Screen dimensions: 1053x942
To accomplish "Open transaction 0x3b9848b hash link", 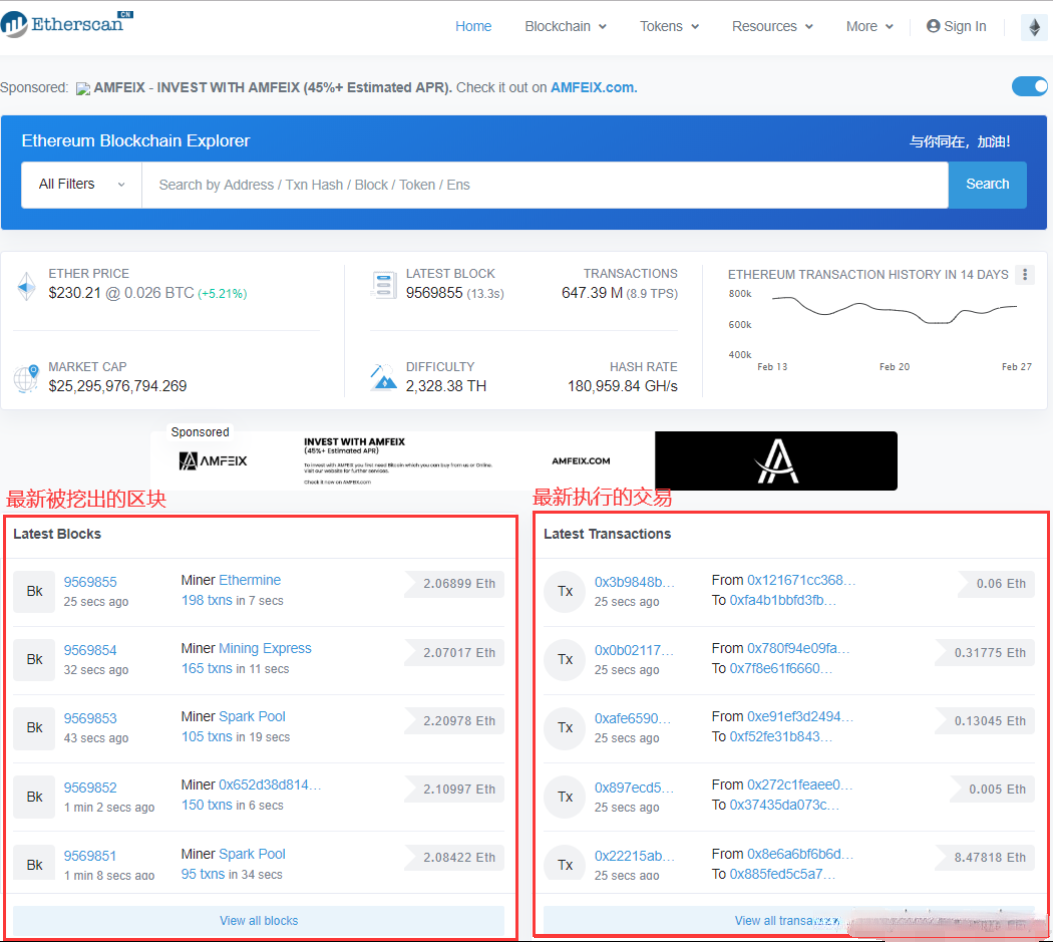I will [634, 582].
